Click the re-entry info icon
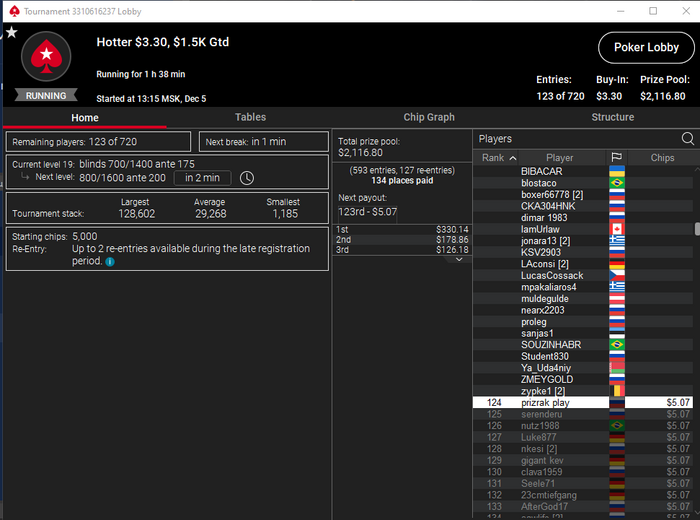700x520 pixels. [x=110, y=262]
